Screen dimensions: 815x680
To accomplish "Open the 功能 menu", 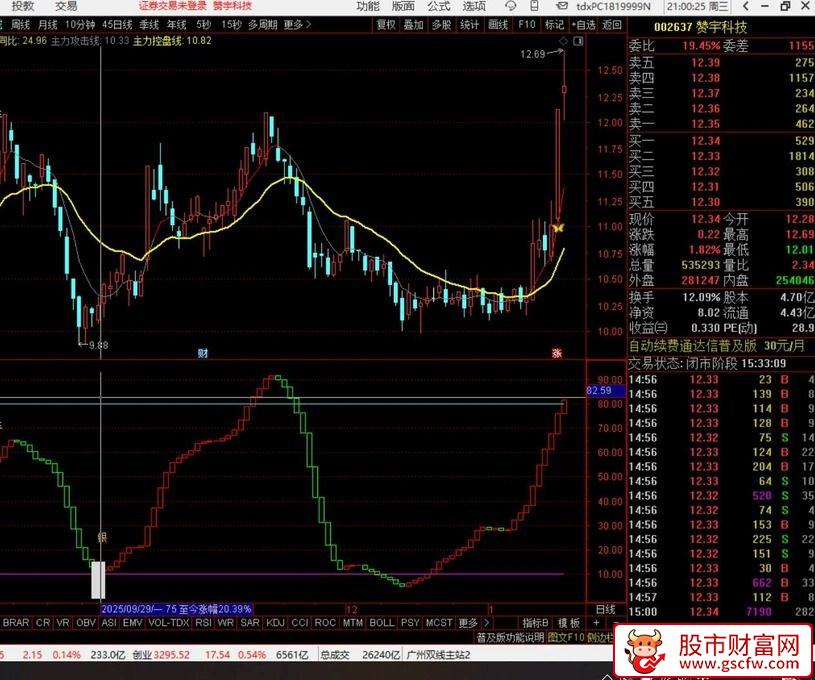I will pyautogui.click(x=366, y=6).
